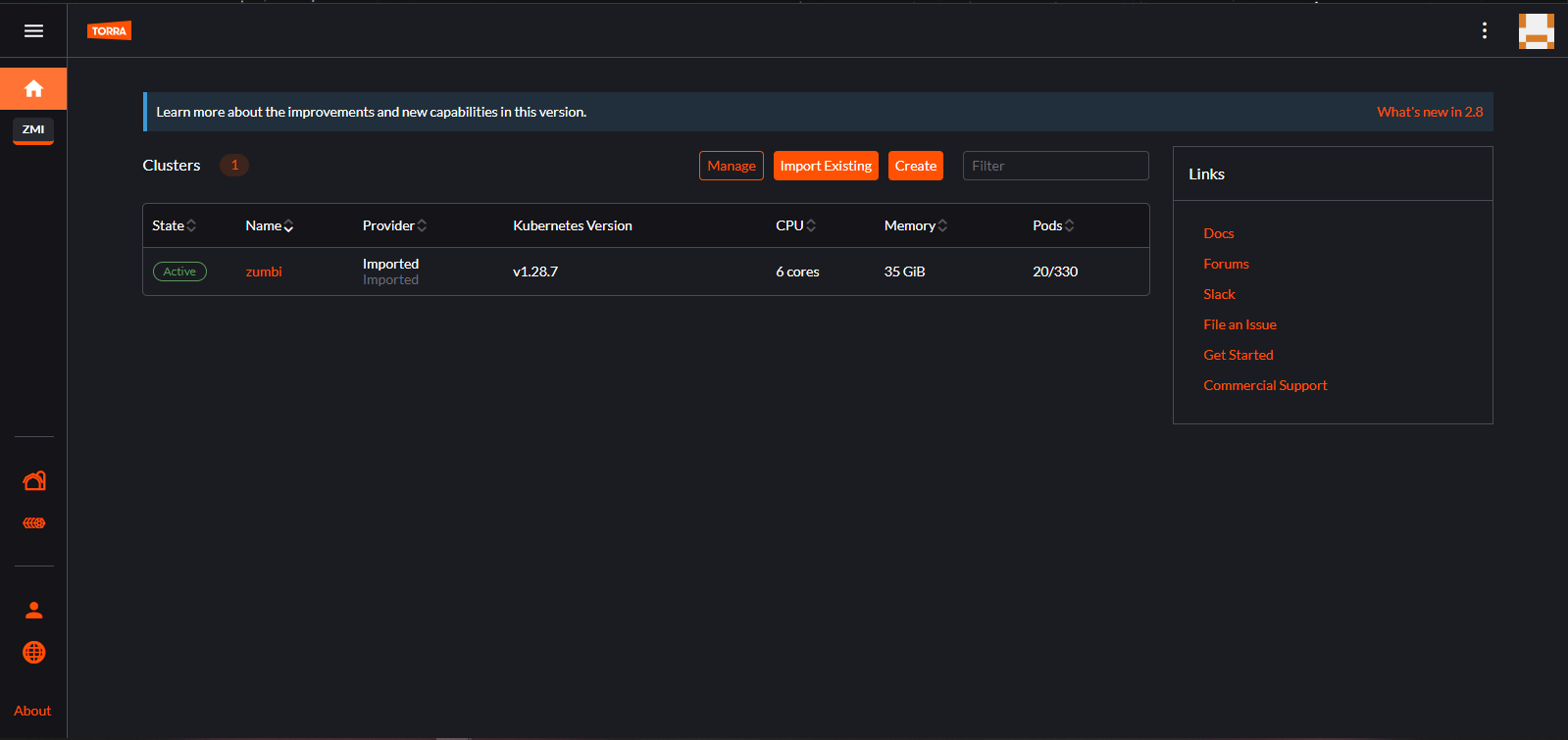The height and width of the screenshot is (740, 1568).
Task: Click the Import Existing button
Action: click(x=826, y=166)
